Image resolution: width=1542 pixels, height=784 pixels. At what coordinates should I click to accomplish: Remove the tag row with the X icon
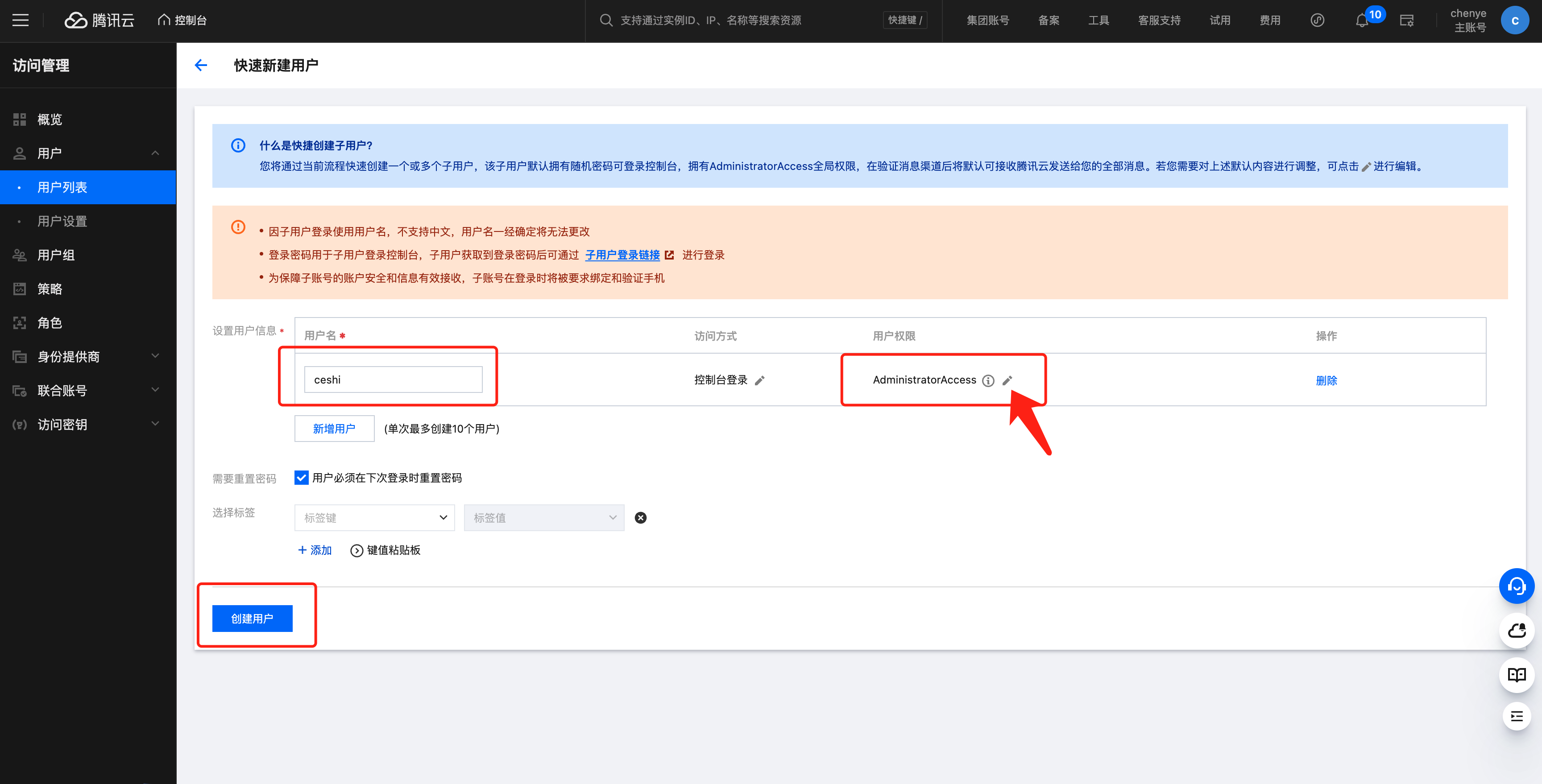point(641,518)
